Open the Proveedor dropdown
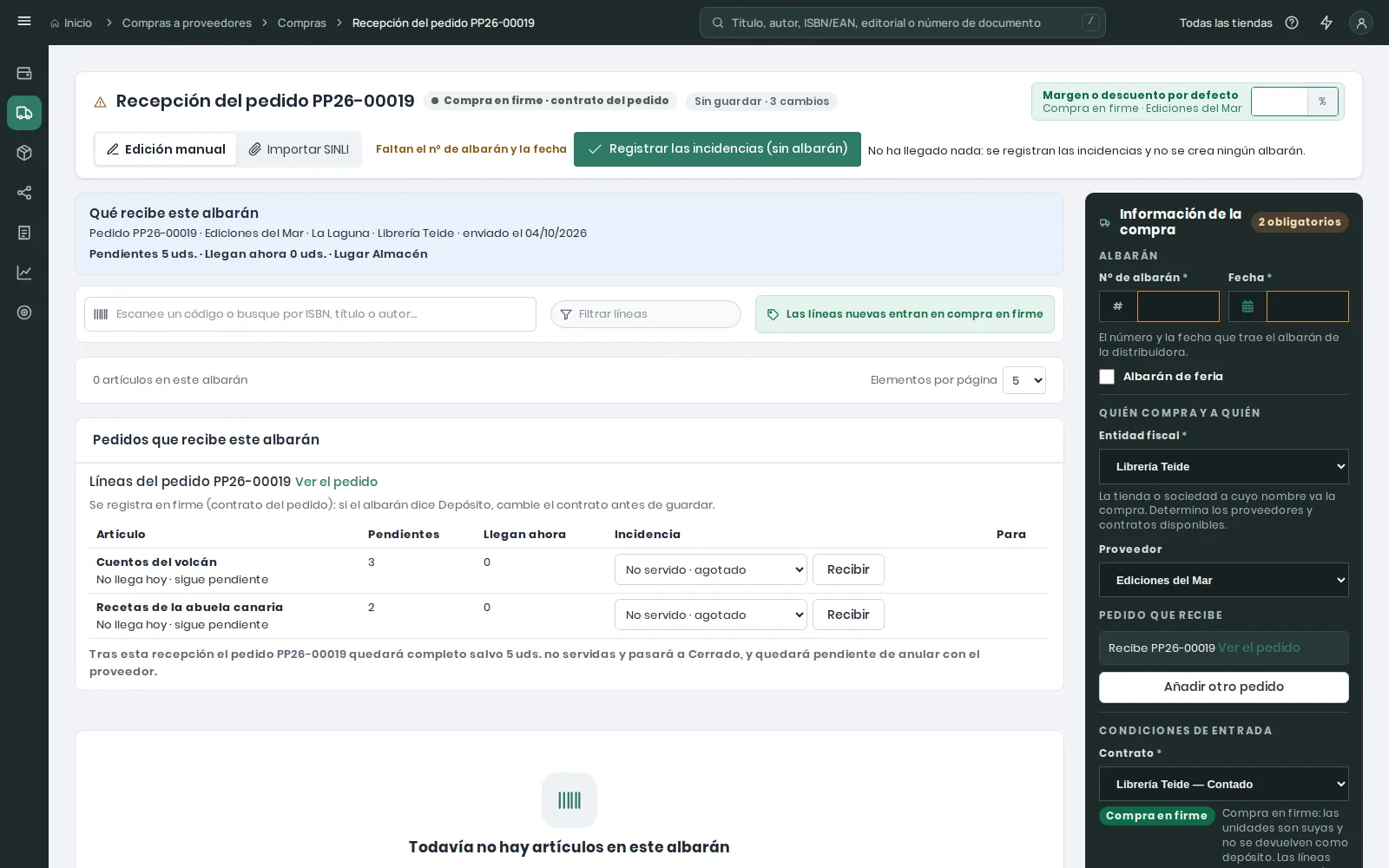Image resolution: width=1389 pixels, height=868 pixels. click(x=1224, y=580)
